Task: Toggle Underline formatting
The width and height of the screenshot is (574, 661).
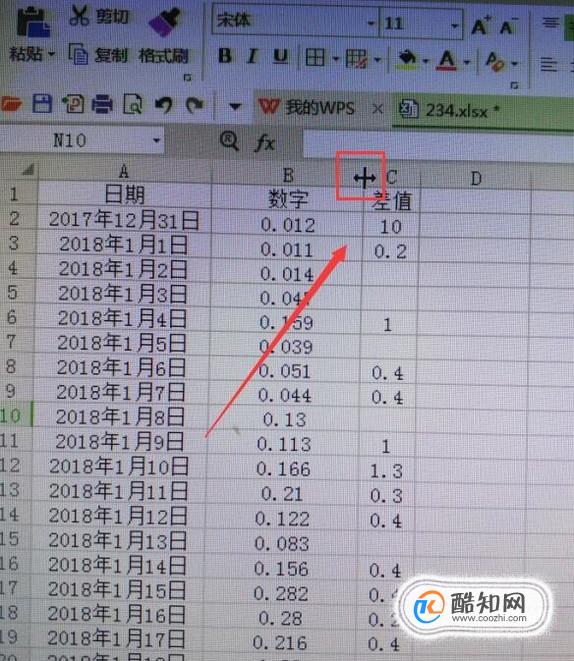Action: tap(281, 57)
